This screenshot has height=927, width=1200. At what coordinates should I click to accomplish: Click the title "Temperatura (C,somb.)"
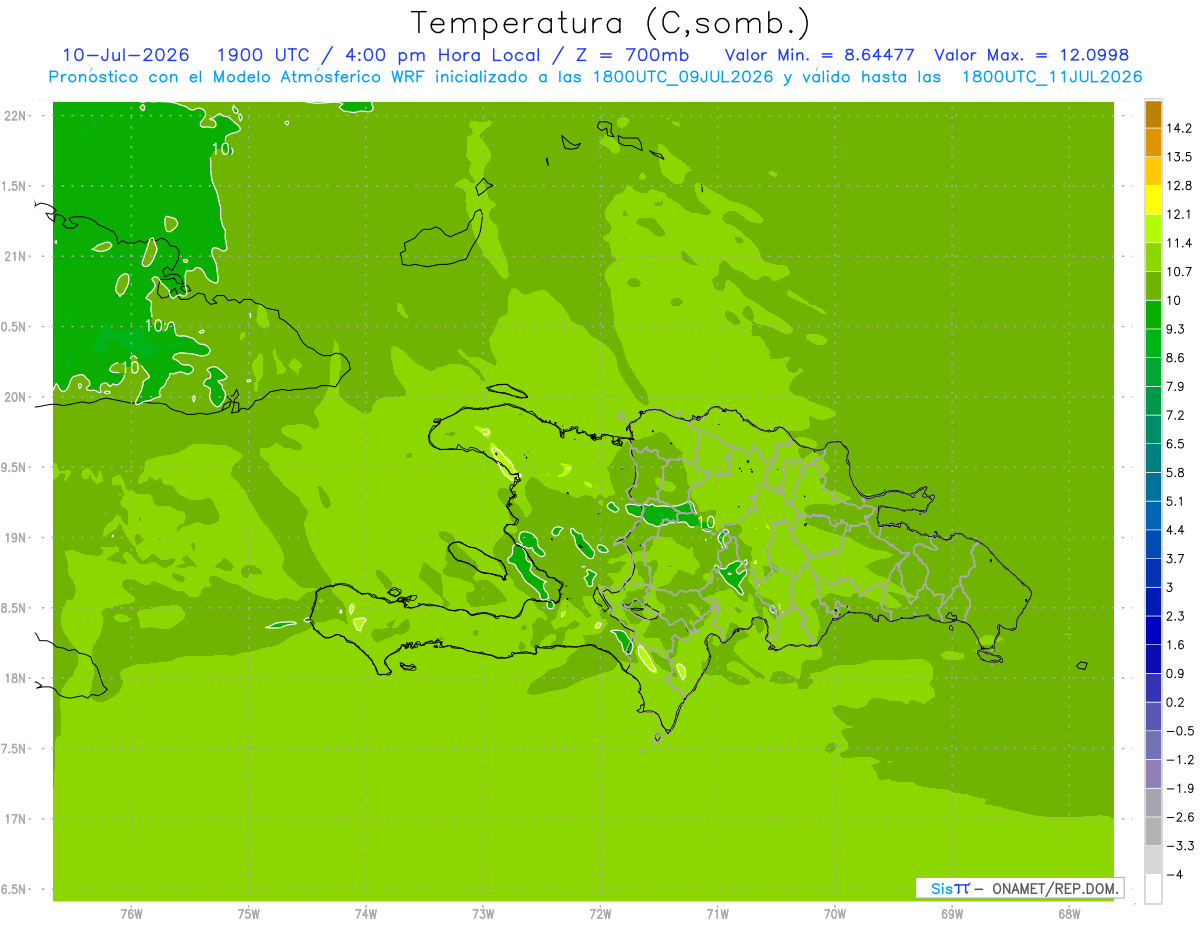(x=610, y=23)
